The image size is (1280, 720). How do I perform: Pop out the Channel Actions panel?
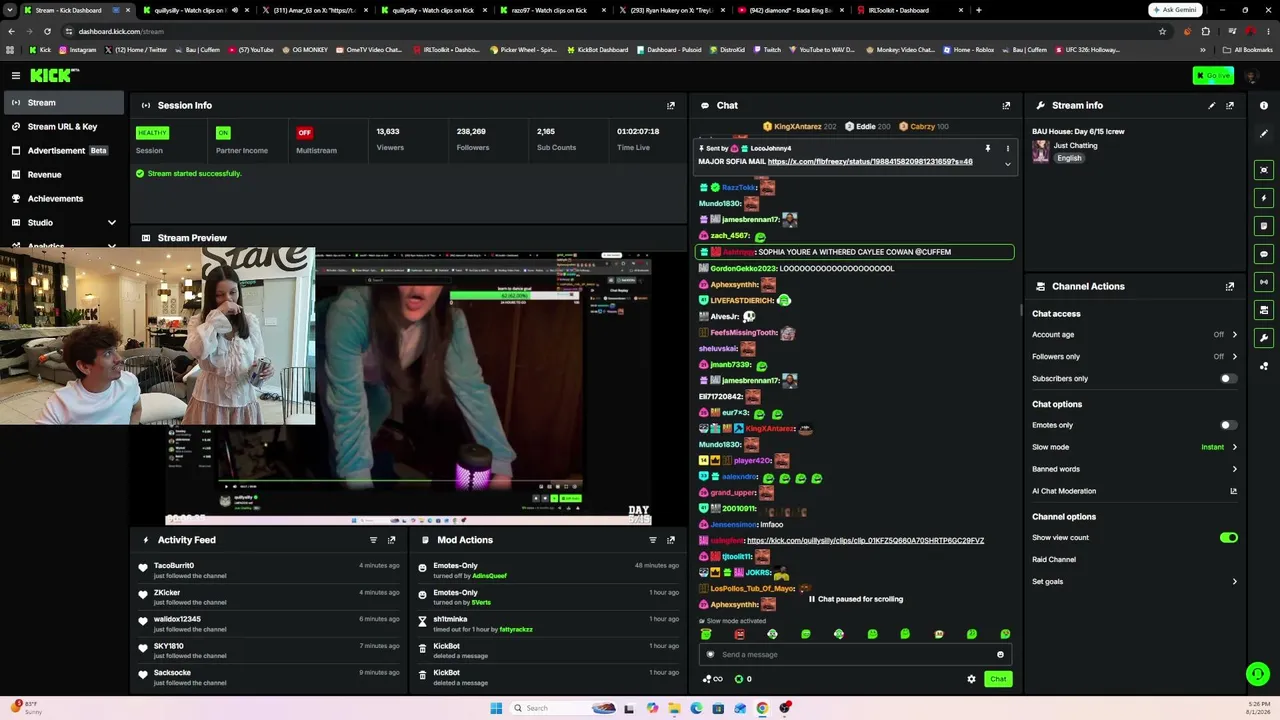tap(1230, 286)
